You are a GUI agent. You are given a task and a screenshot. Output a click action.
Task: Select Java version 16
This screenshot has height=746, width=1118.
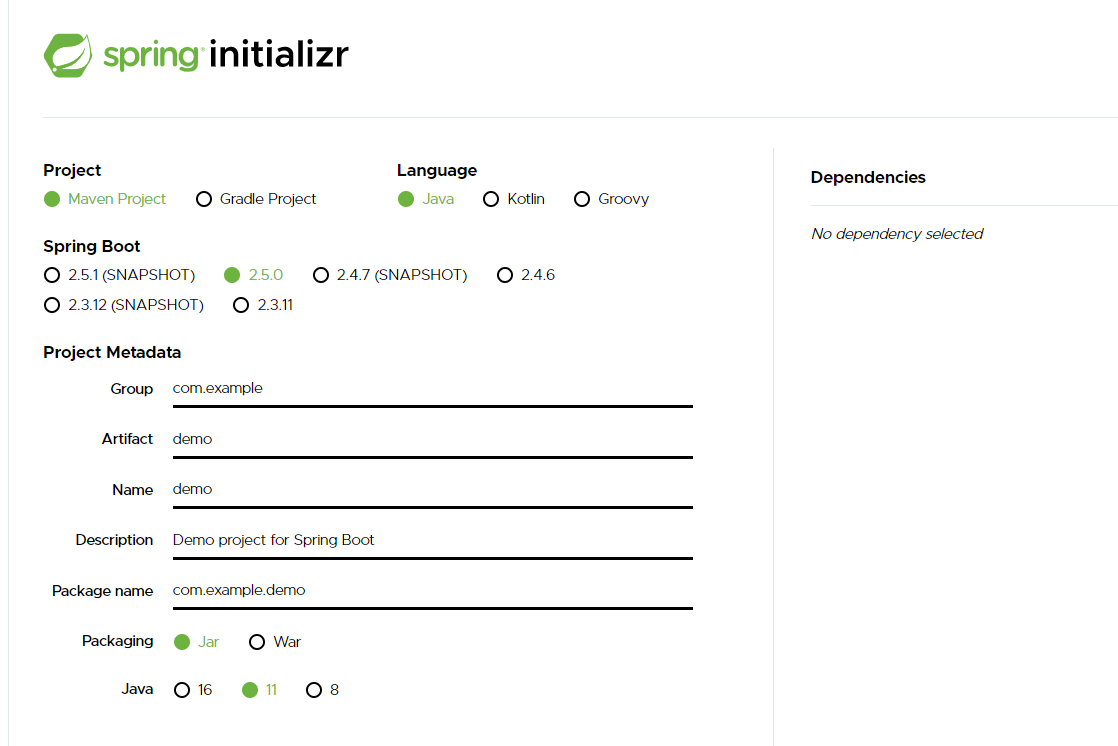(182, 690)
